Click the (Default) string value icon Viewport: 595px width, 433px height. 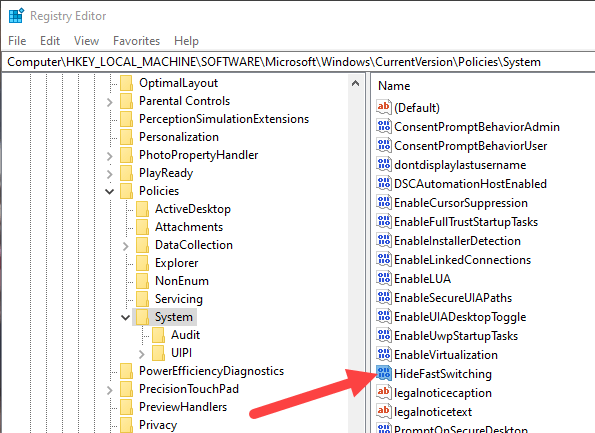click(383, 107)
